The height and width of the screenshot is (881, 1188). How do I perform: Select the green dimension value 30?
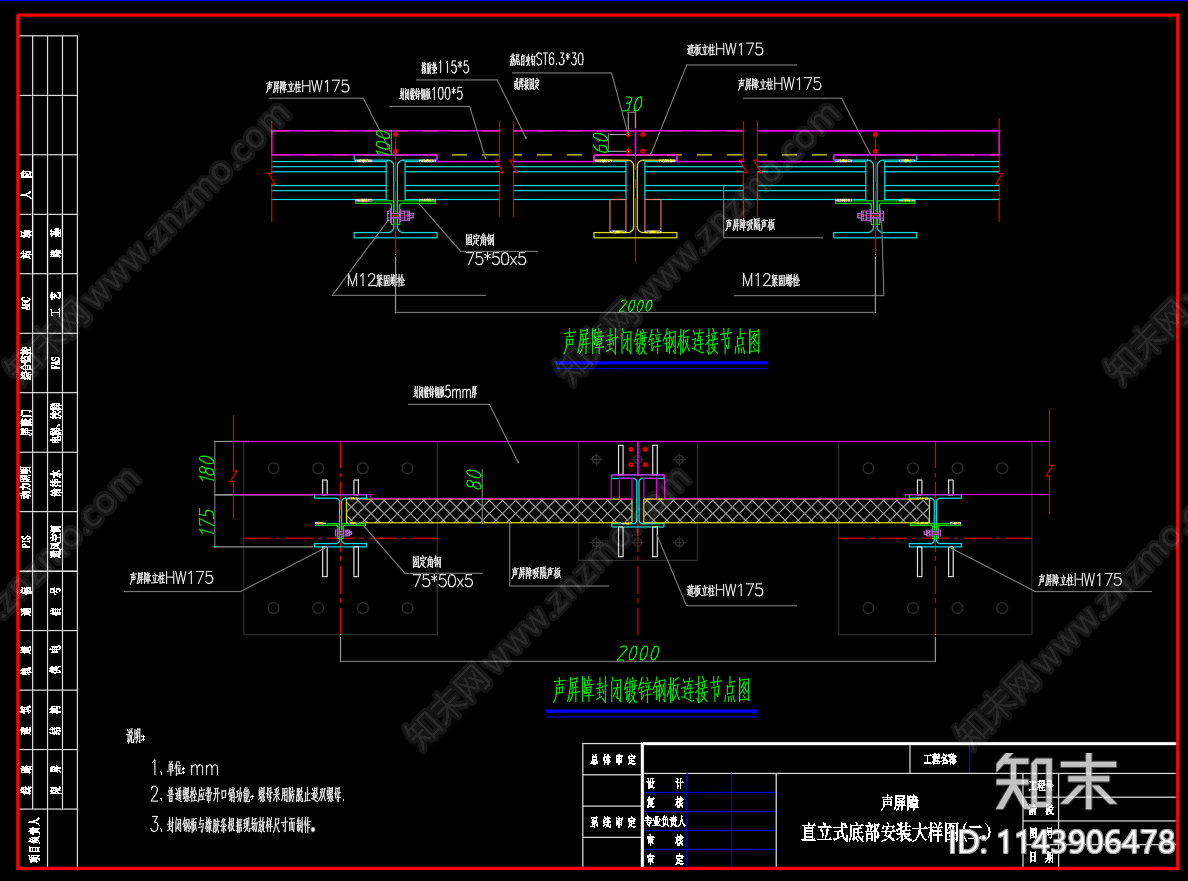pyautogui.click(x=633, y=104)
